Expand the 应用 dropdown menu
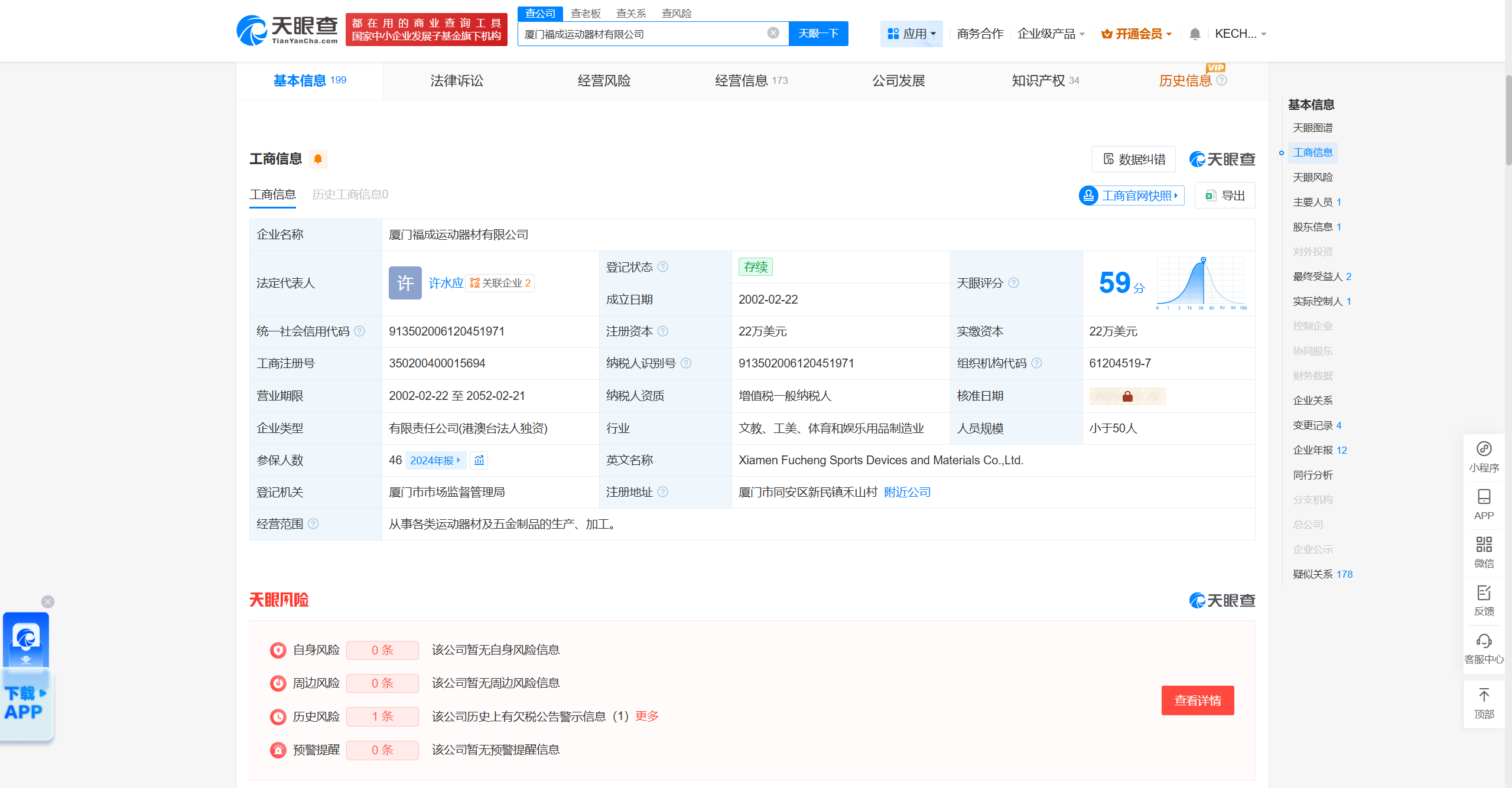Screen dimensions: 1512x788 (x=913, y=34)
